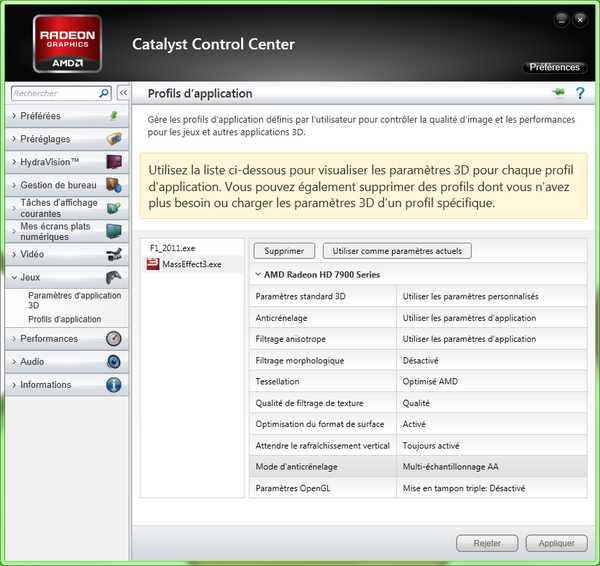This screenshot has width=600, height=566.
Task: Click the Radeon Graphics AMD logo
Action: click(x=67, y=44)
